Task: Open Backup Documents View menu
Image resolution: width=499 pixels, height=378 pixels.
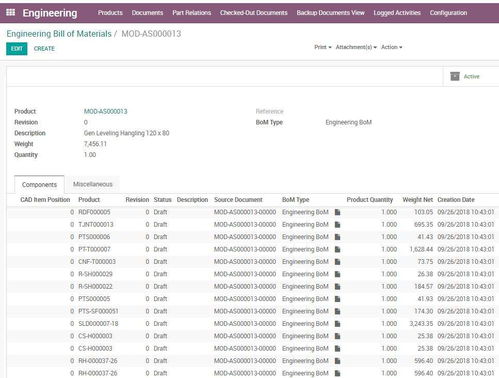Action: pyautogui.click(x=330, y=13)
